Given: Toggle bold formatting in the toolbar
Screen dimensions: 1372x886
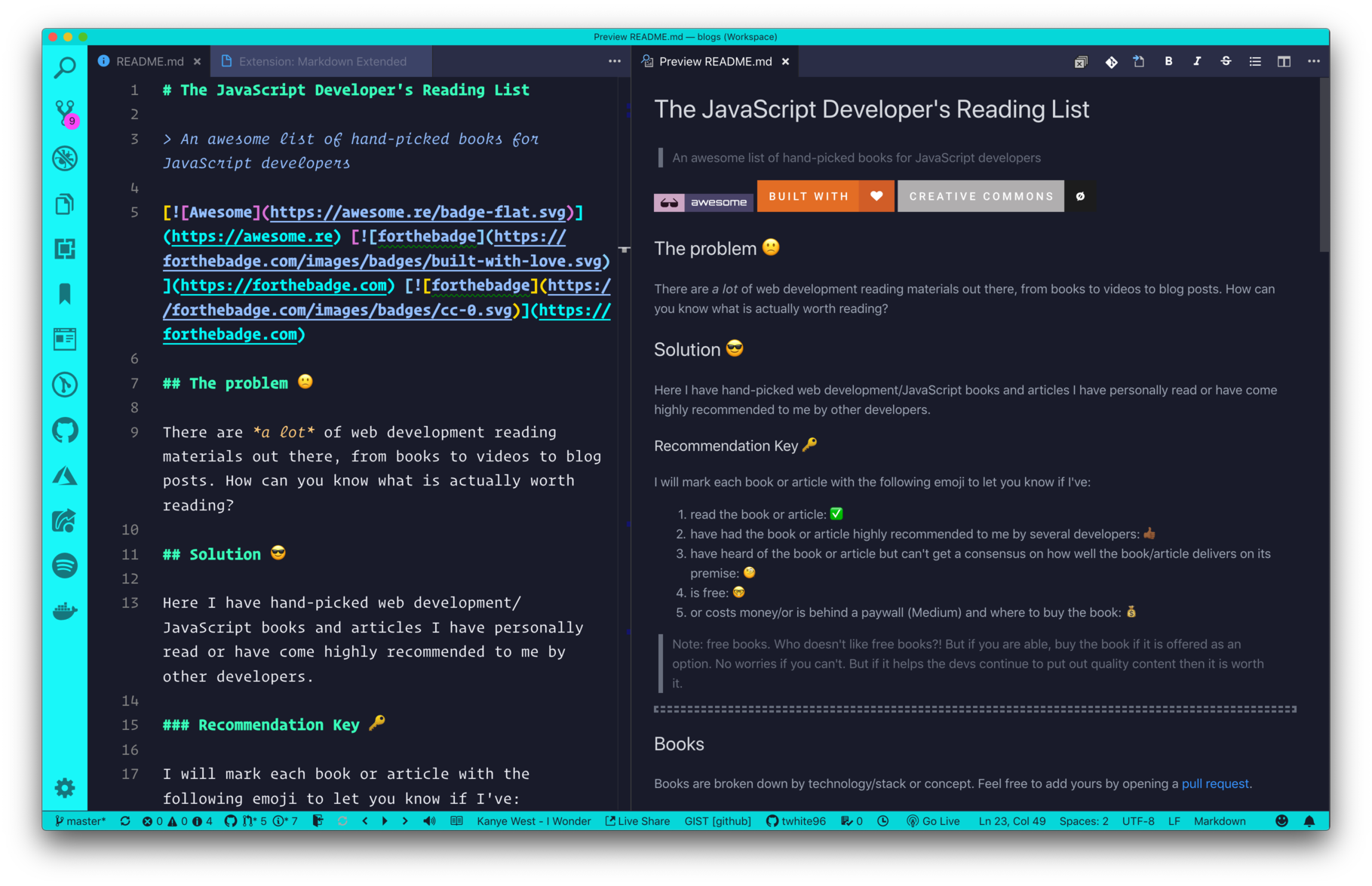Looking at the screenshot, I should click(x=1168, y=62).
